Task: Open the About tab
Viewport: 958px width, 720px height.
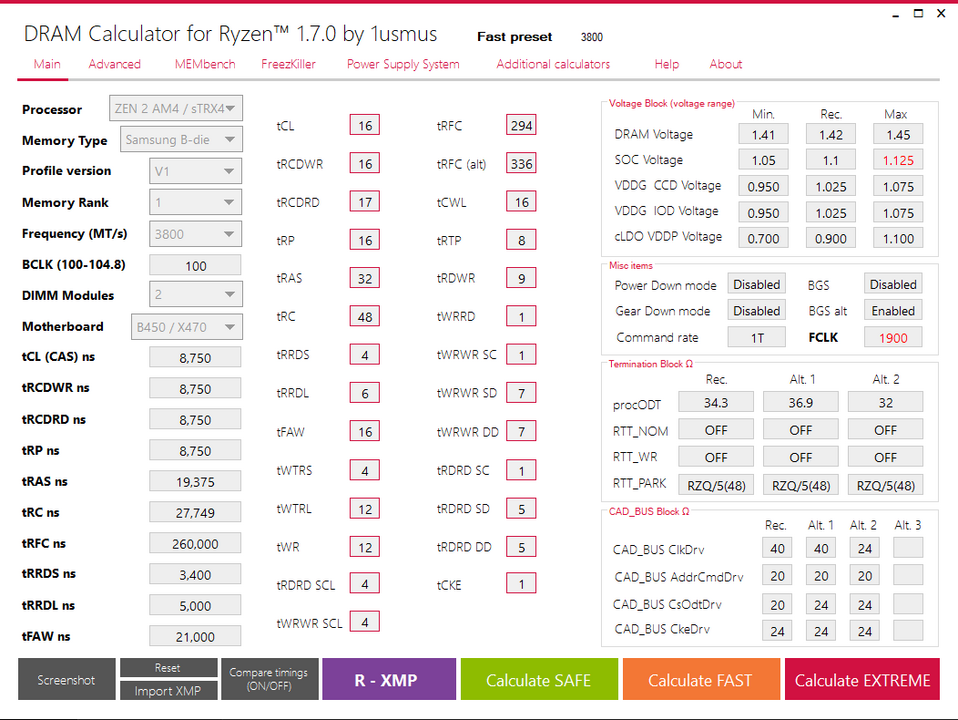Action: click(726, 64)
